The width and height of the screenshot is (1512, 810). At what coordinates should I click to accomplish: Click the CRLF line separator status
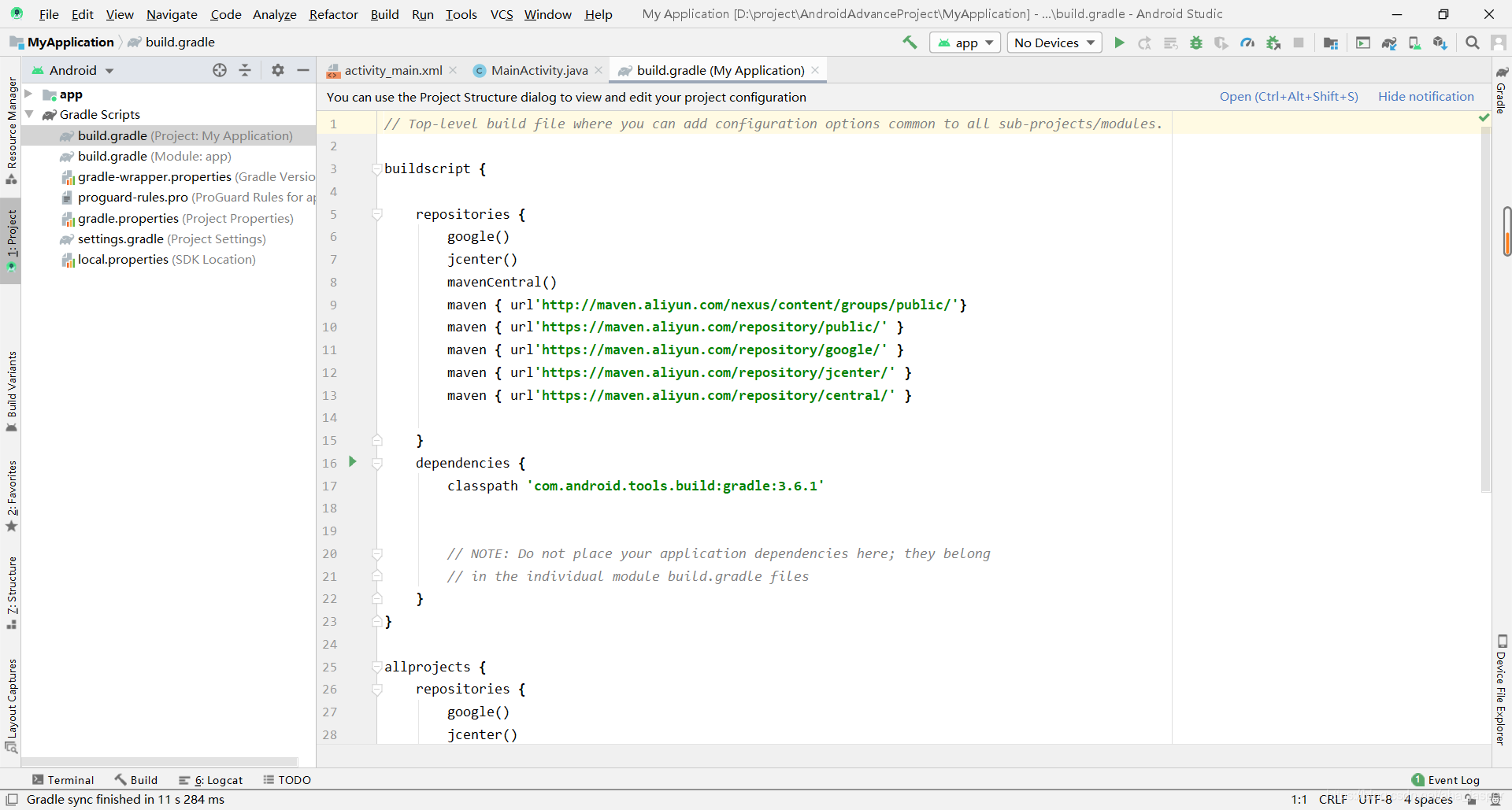pos(1332,799)
